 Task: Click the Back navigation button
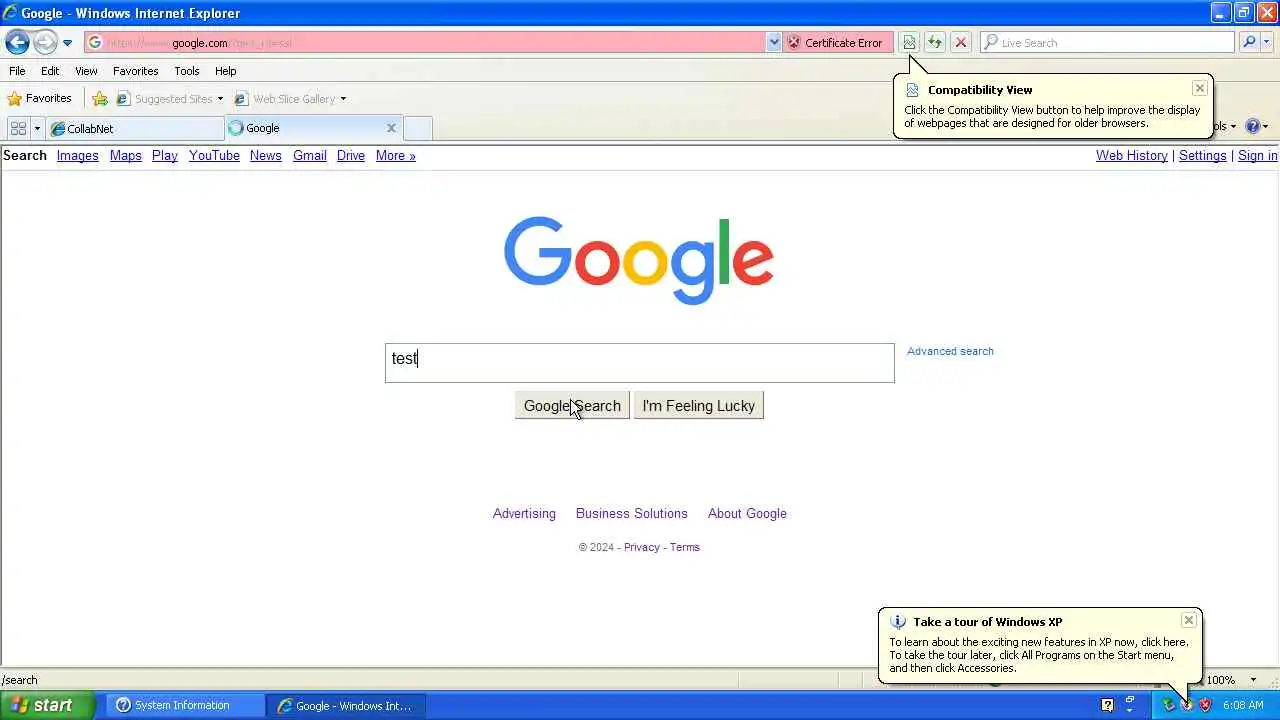[x=17, y=42]
